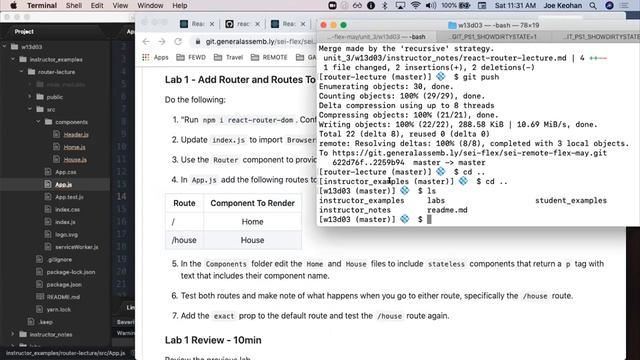Select the first -bash terminal tab

tap(376, 37)
